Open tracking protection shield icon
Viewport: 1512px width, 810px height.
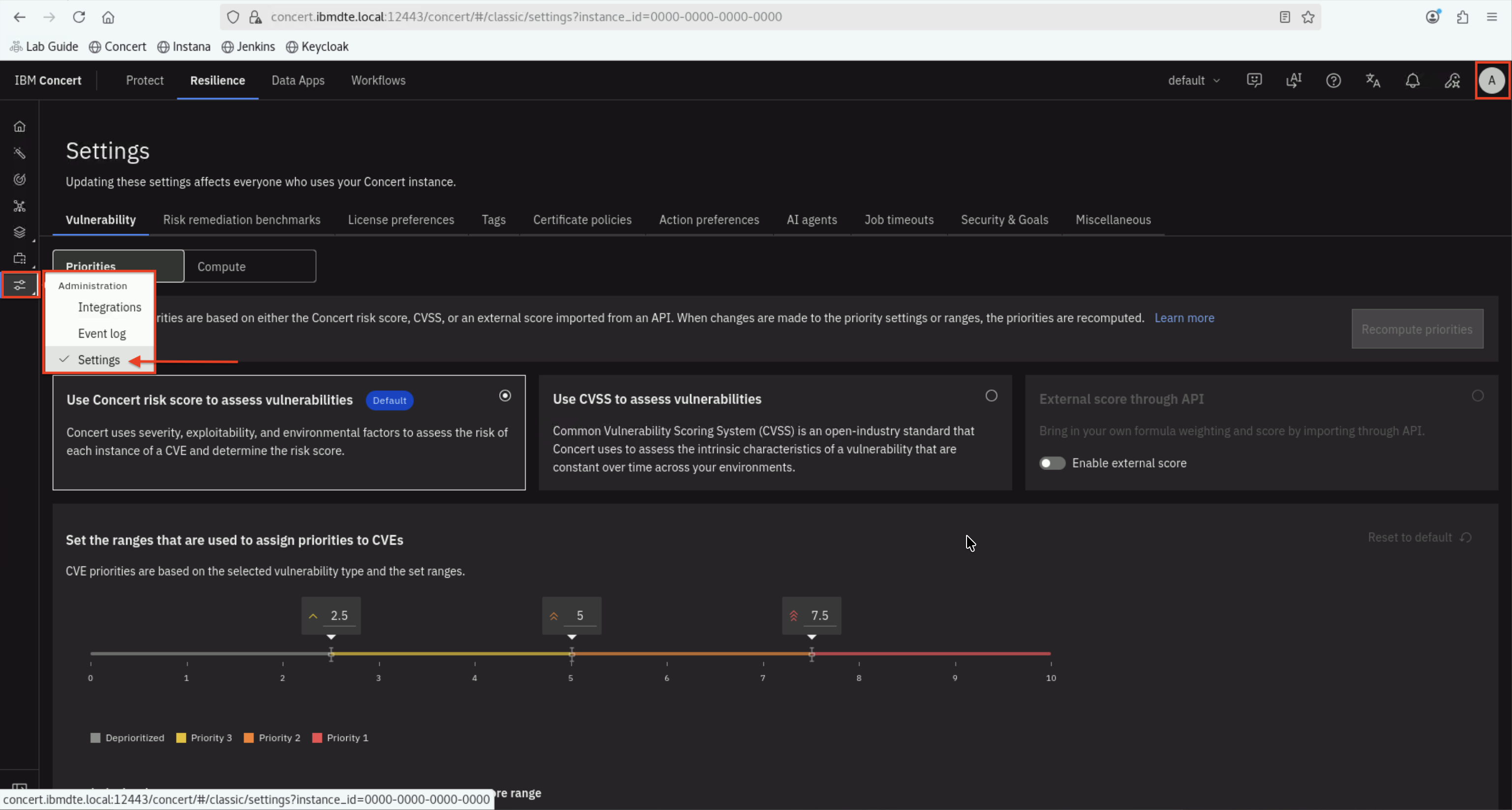tap(233, 17)
